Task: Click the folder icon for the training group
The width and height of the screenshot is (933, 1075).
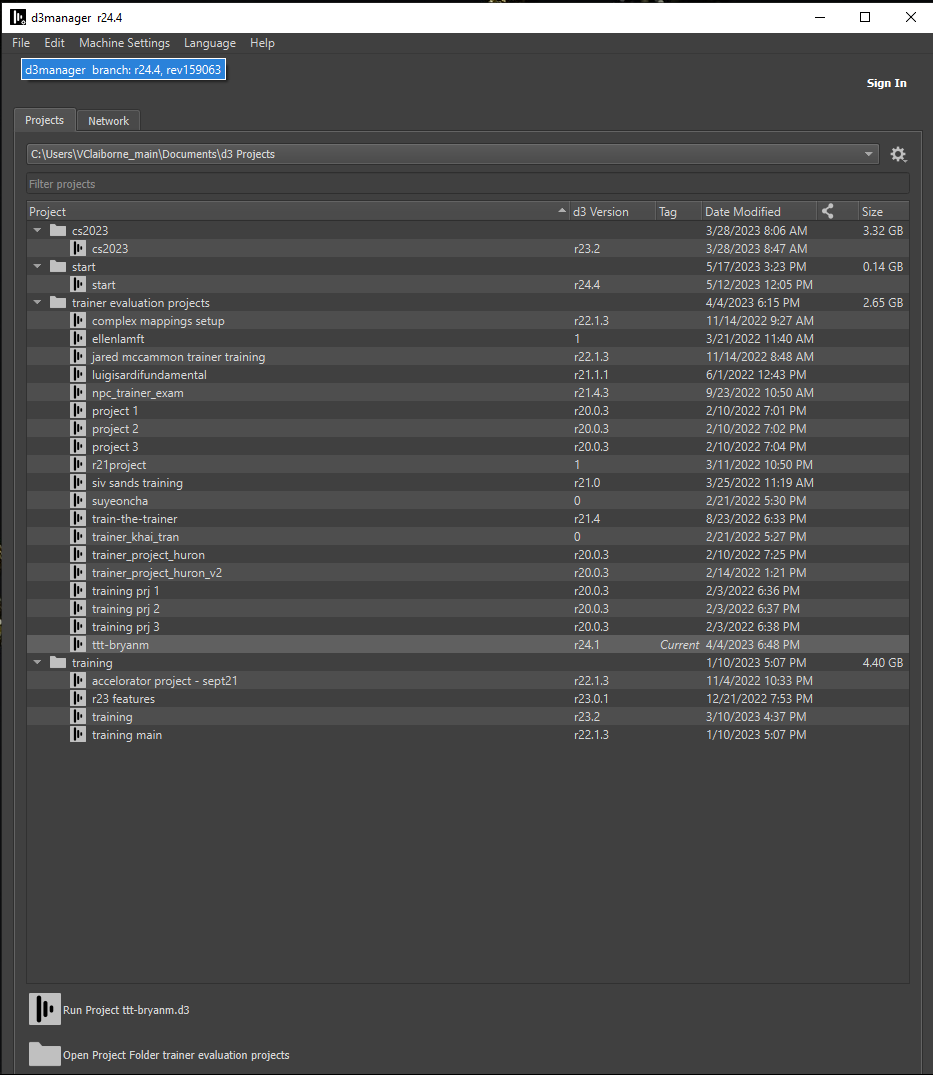Action: pos(58,663)
